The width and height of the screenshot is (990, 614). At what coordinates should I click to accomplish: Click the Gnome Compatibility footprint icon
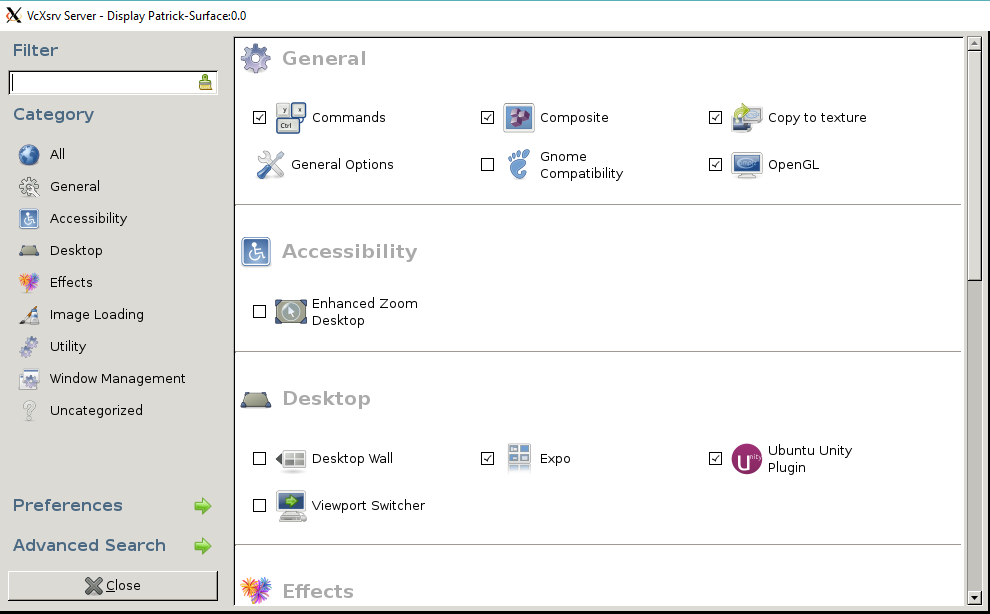pyautogui.click(x=519, y=164)
